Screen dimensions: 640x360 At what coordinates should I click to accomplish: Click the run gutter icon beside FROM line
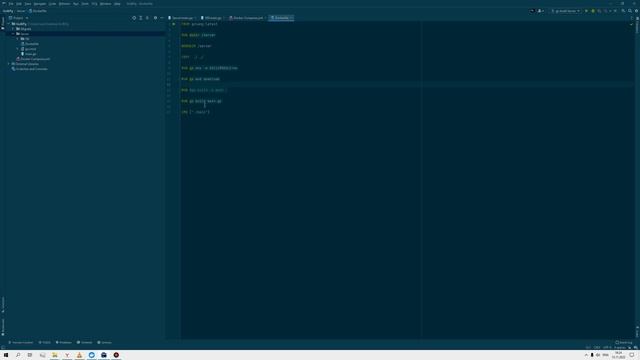pyautogui.click(x=174, y=24)
